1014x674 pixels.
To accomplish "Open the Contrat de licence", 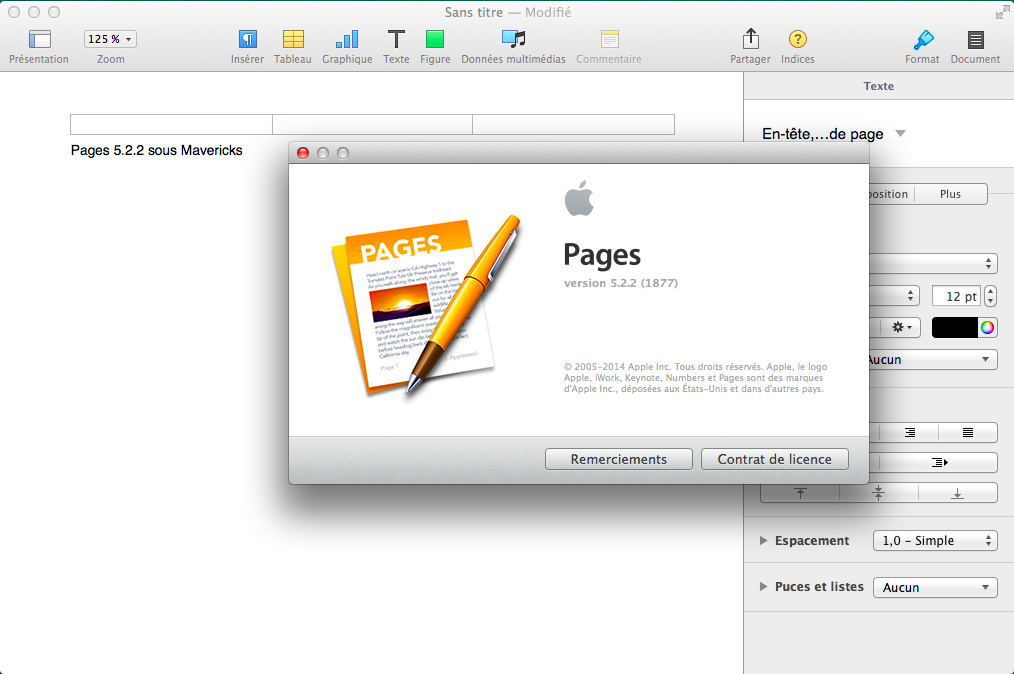I will 775,459.
